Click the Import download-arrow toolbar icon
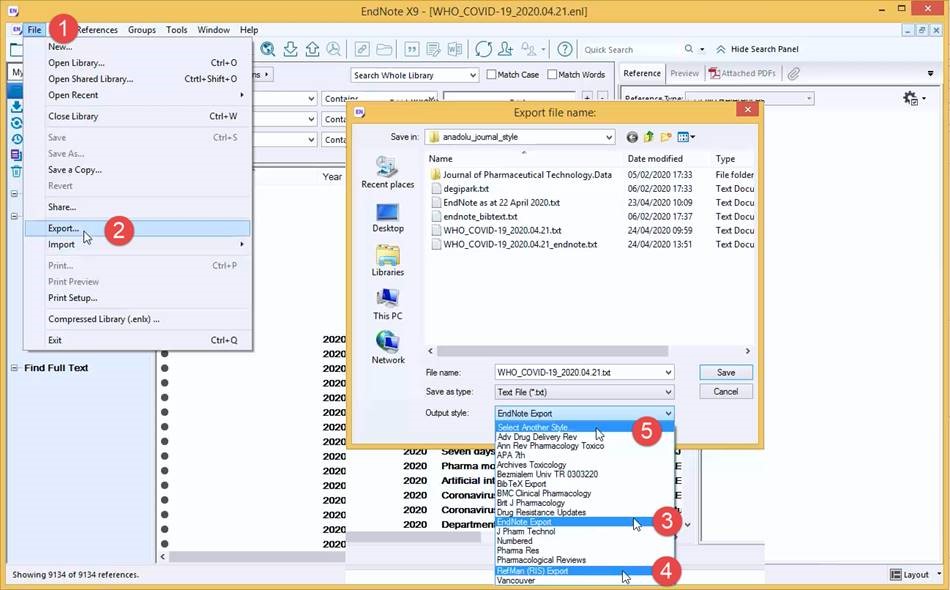Screen dimensions: 950x590 [290, 49]
